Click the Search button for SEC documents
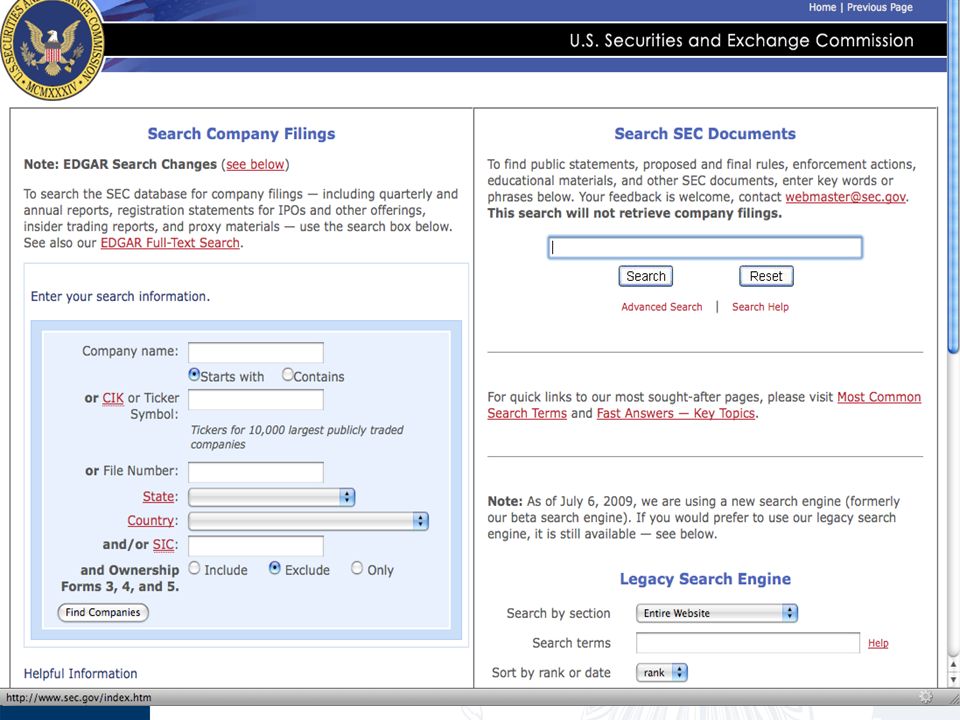The image size is (960, 720). 645,276
